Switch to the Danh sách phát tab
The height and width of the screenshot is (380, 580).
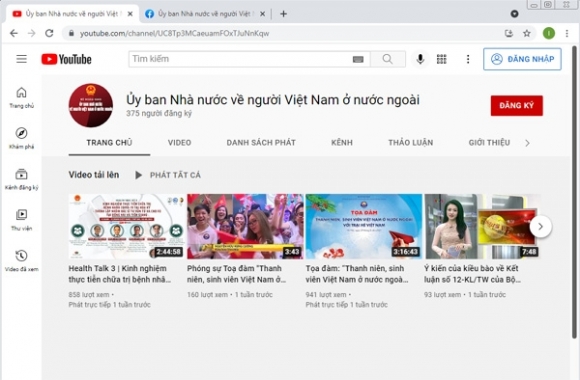coord(261,143)
